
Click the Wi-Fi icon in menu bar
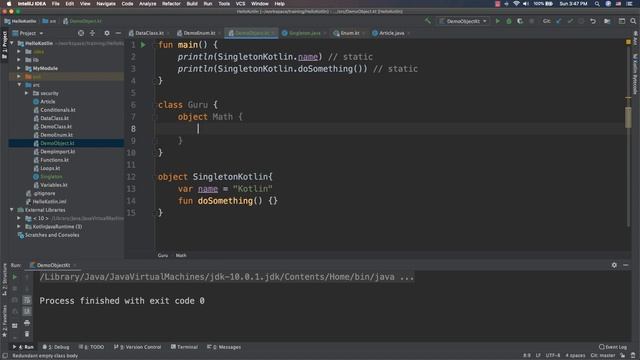(516, 4)
